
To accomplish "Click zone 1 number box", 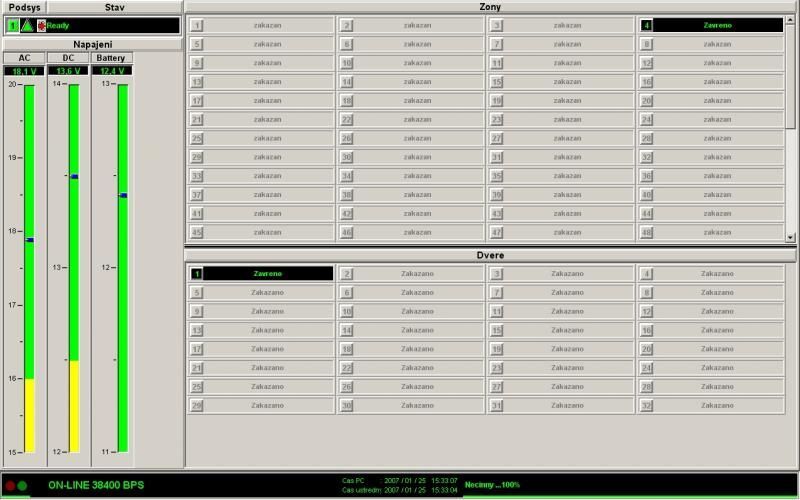I will pos(197,26).
